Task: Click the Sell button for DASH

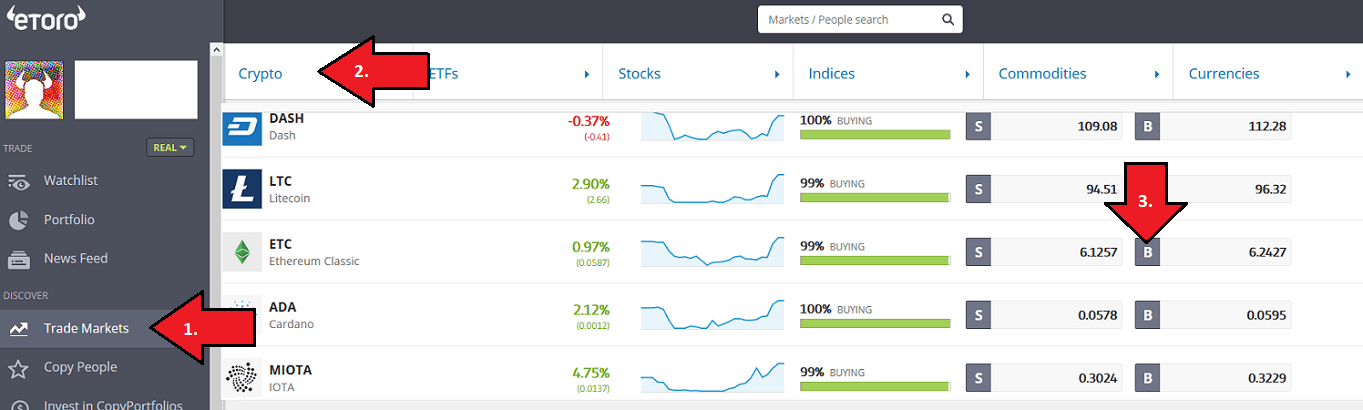Action: click(978, 126)
